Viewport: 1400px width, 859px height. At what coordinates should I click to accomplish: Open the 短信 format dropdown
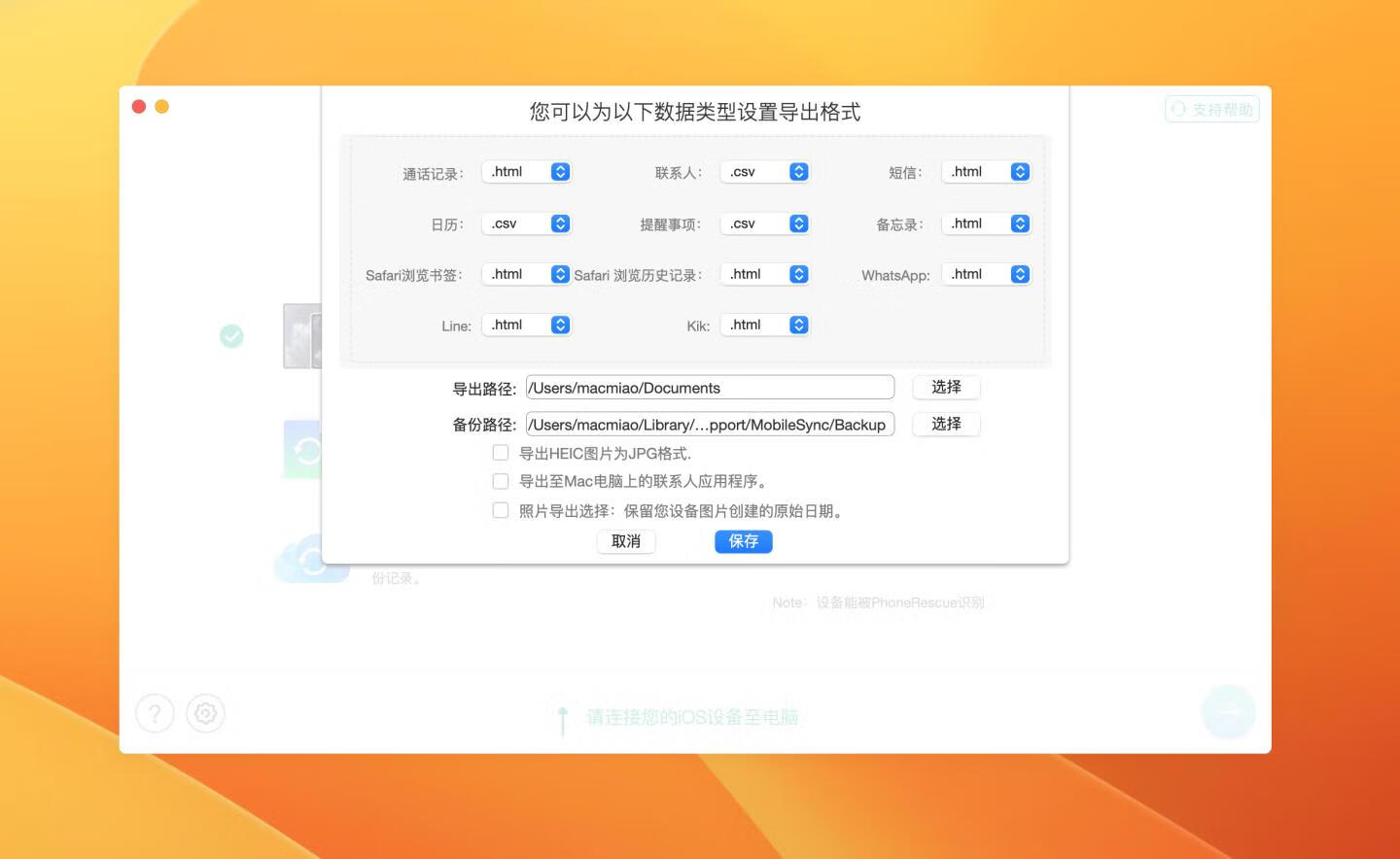coord(986,172)
